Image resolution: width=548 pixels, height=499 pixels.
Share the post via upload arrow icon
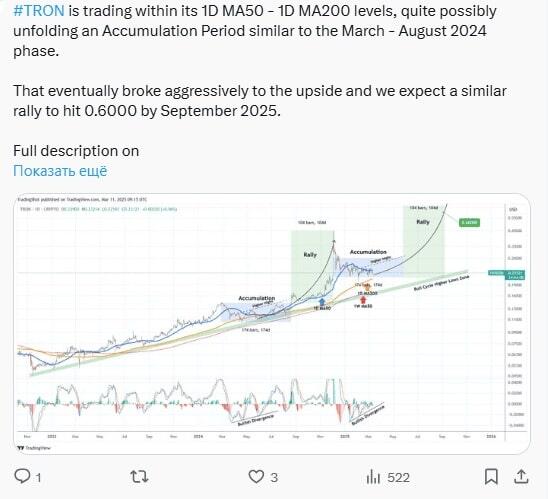pos(521,477)
